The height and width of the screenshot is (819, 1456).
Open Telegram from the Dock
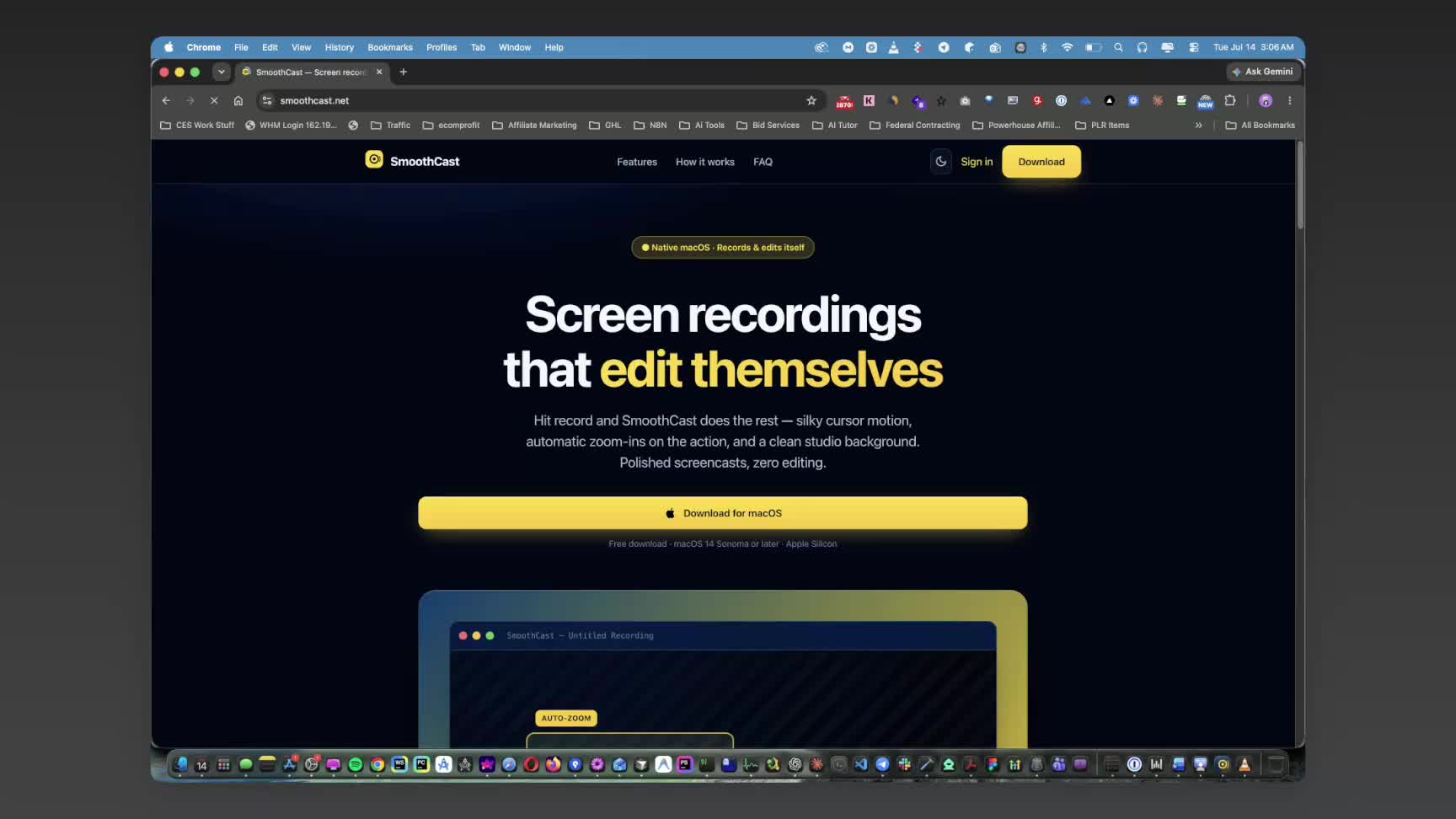pyautogui.click(x=882, y=764)
